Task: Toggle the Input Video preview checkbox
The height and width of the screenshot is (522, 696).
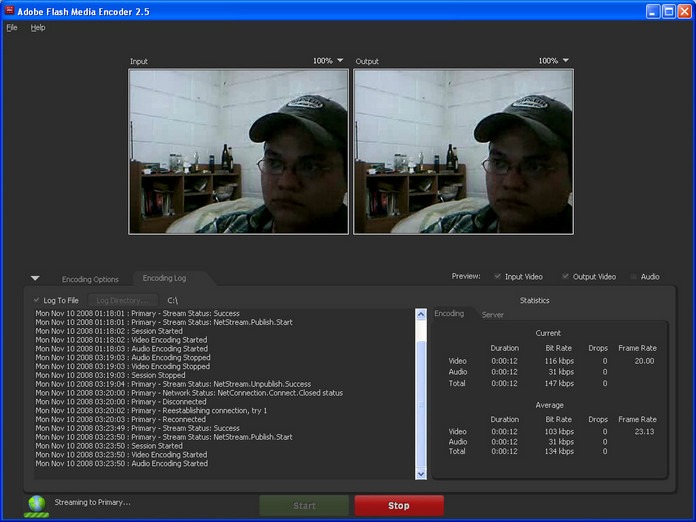Action: 498,277
